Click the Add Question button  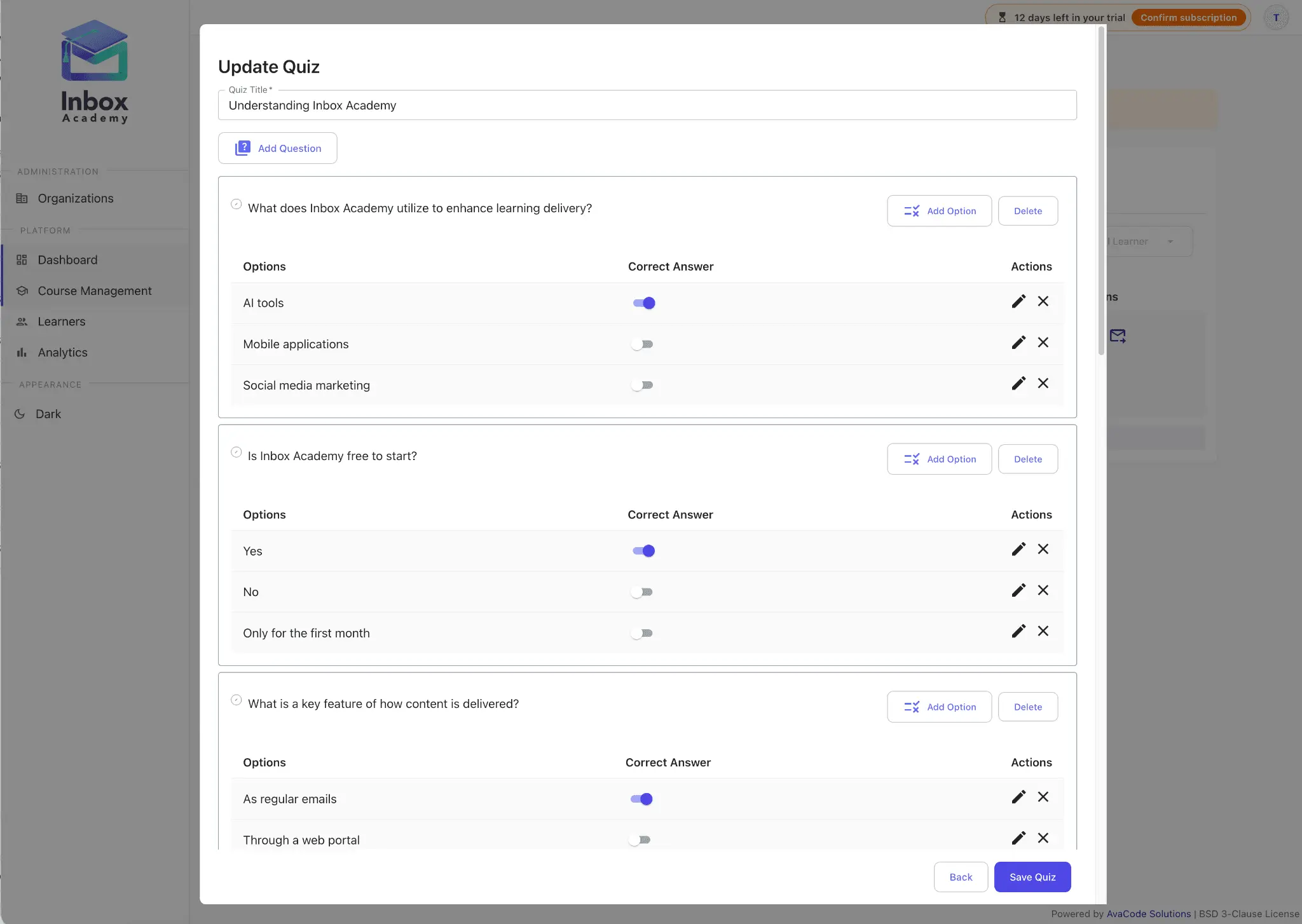(x=277, y=148)
